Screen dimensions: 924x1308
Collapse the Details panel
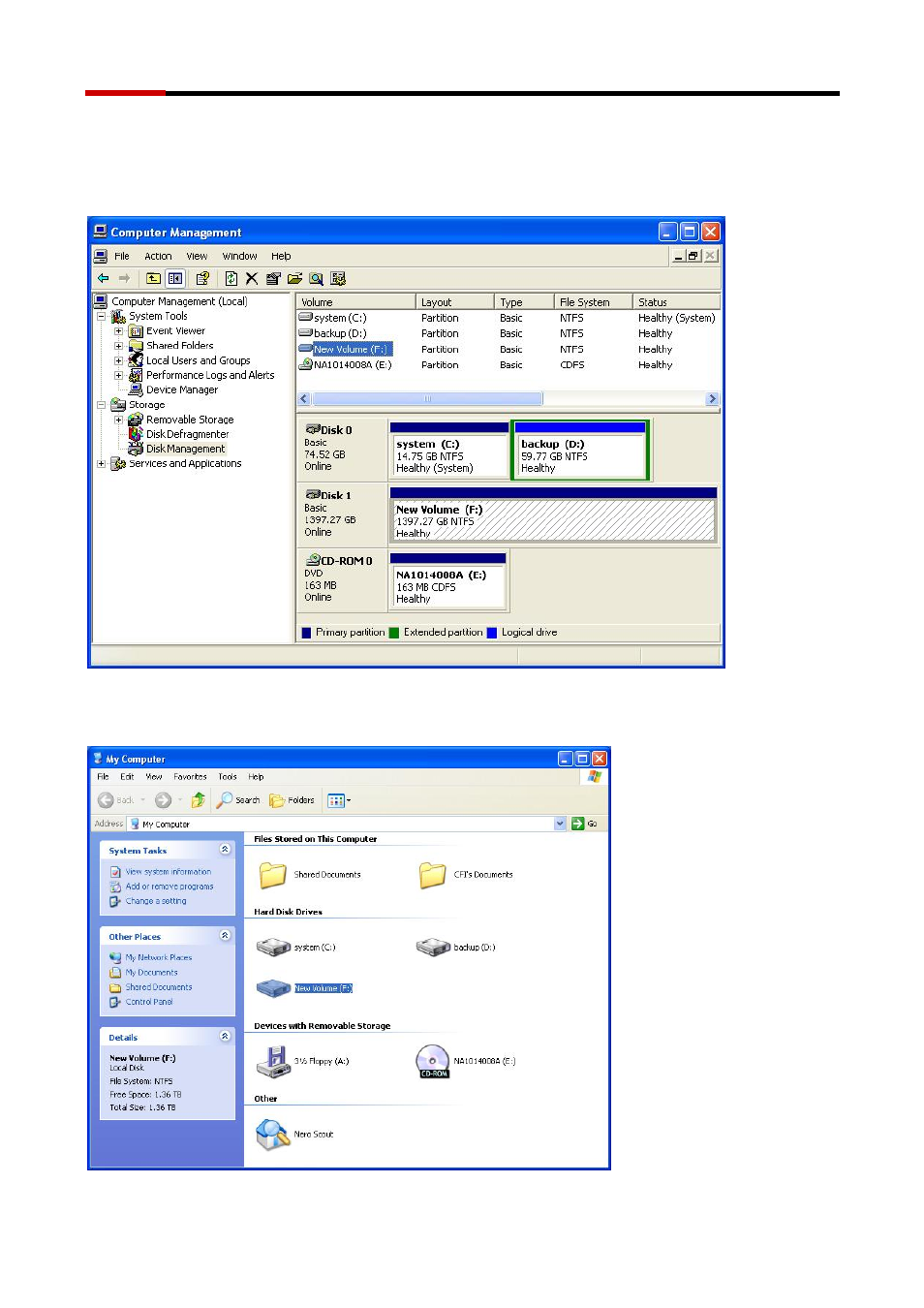point(225,1037)
